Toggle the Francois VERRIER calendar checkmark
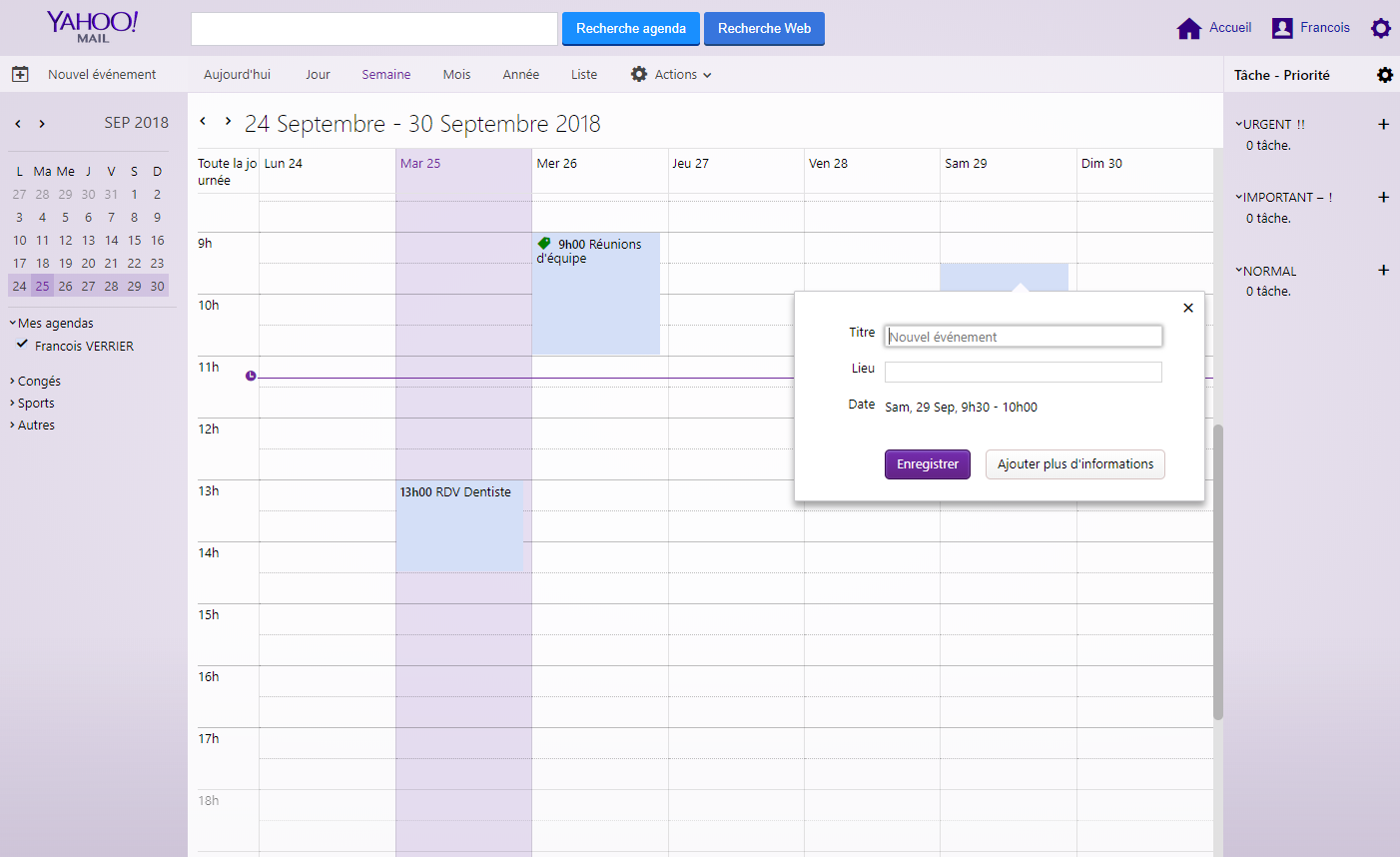 (x=22, y=345)
